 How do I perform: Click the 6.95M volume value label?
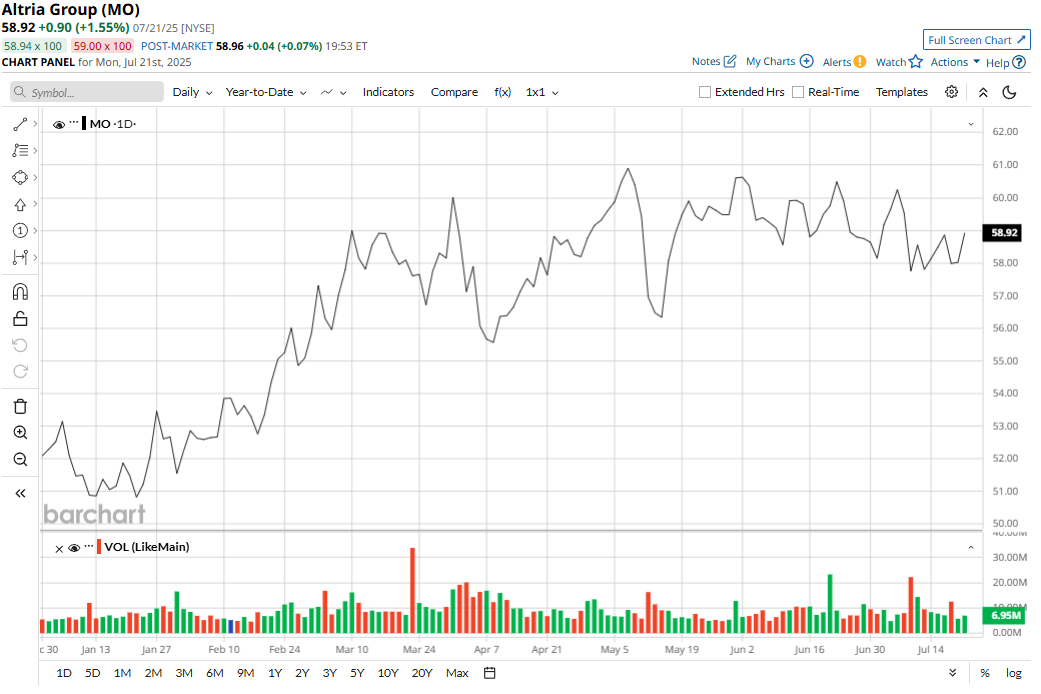click(1004, 616)
